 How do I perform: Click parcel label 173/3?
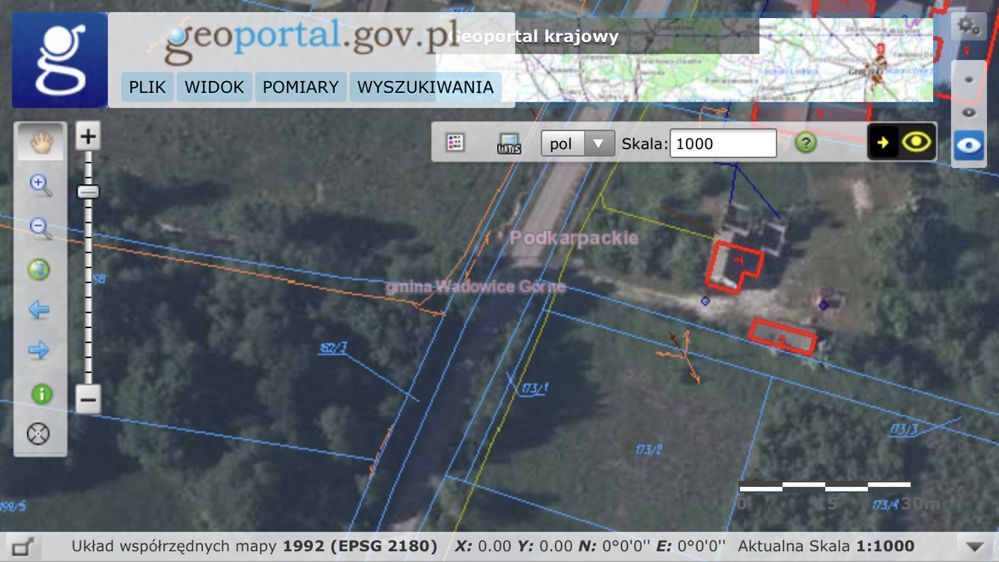[x=903, y=430]
